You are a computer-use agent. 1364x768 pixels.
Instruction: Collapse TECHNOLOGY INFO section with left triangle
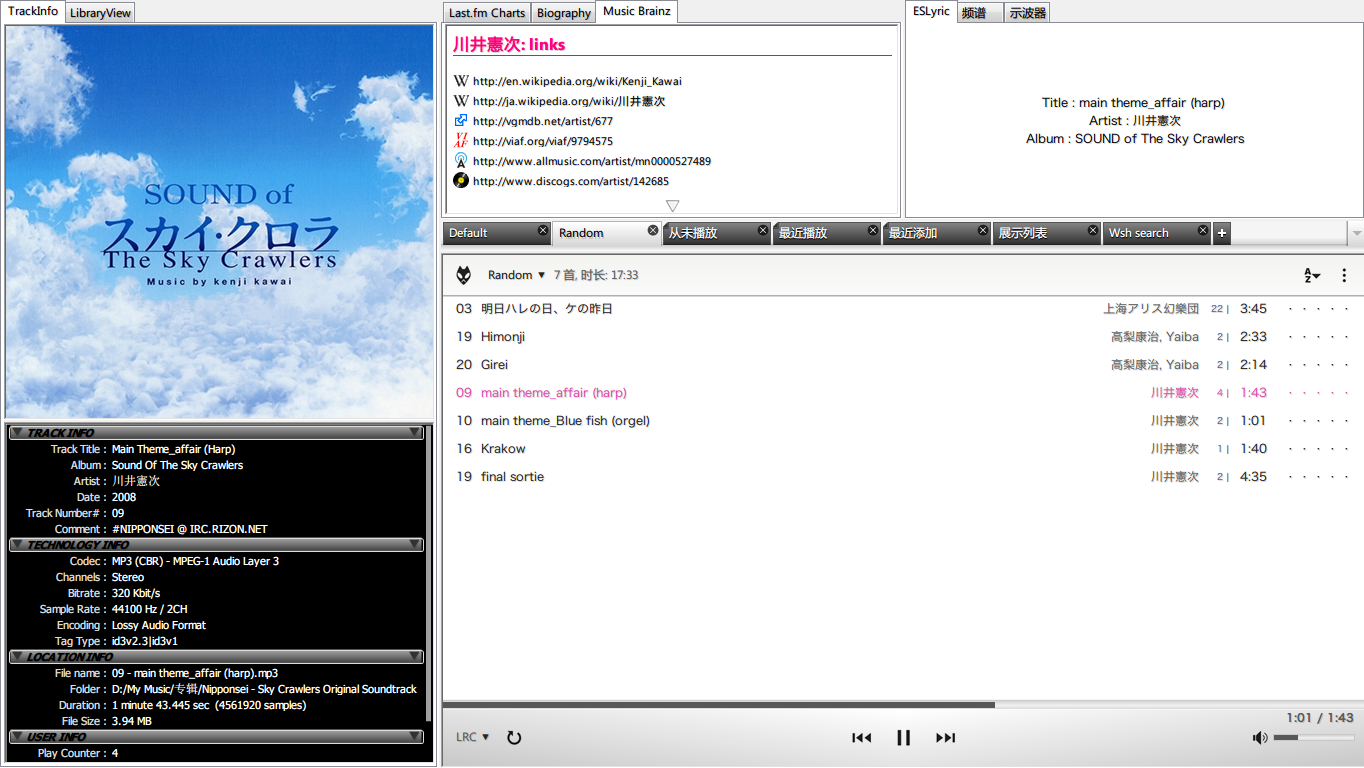click(17, 545)
